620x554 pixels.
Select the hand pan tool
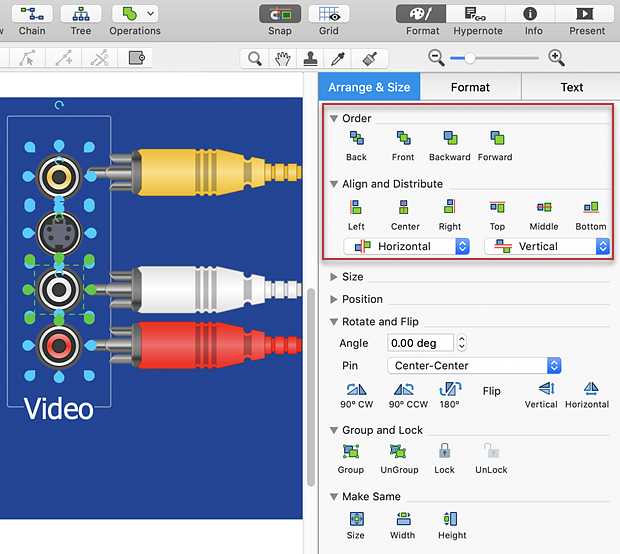pyautogui.click(x=283, y=59)
